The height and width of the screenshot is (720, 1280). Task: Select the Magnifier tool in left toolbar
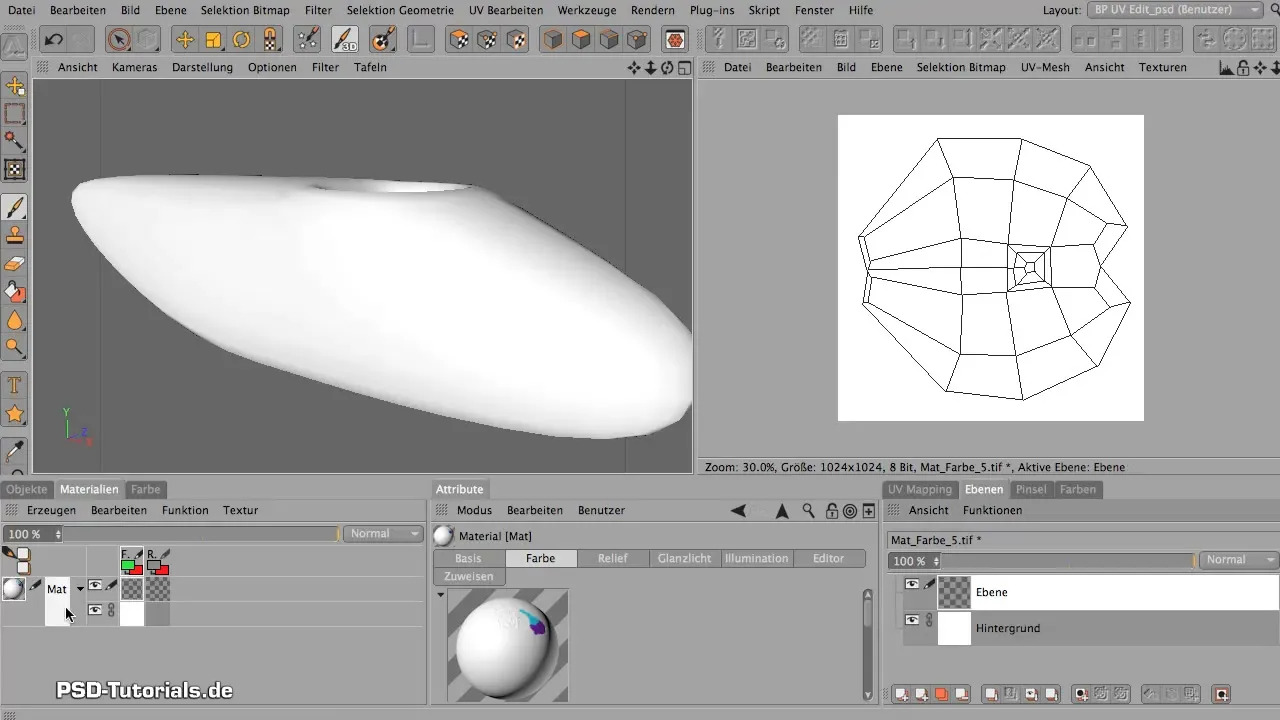[15, 348]
